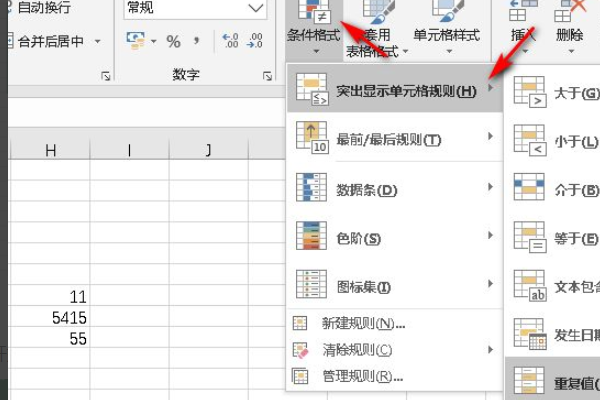This screenshot has height=400, width=600.
Task: Click the Color Scales (色阶) icon
Action: pyautogui.click(x=311, y=236)
